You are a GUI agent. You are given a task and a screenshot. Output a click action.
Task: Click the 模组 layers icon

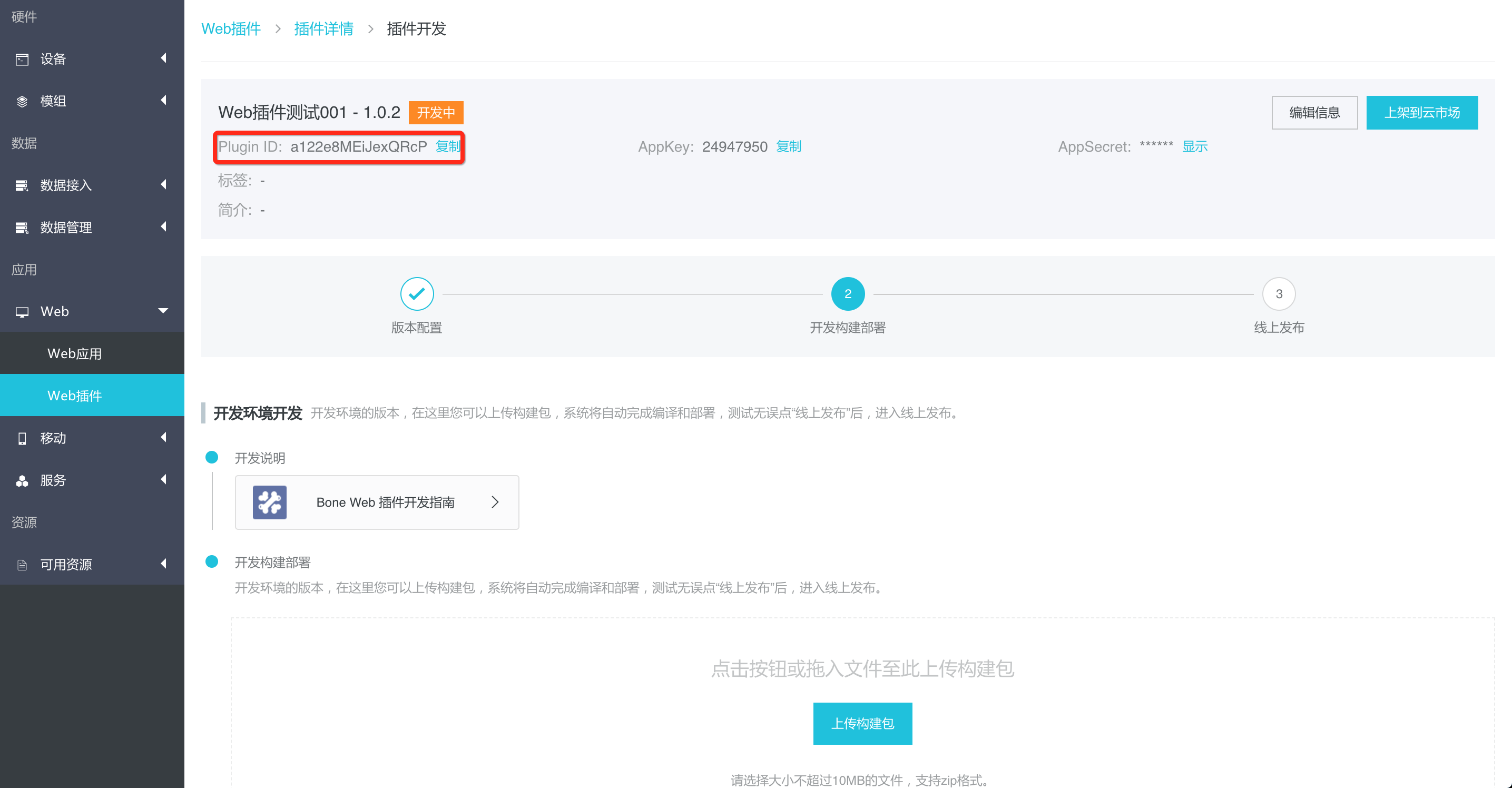(22, 102)
